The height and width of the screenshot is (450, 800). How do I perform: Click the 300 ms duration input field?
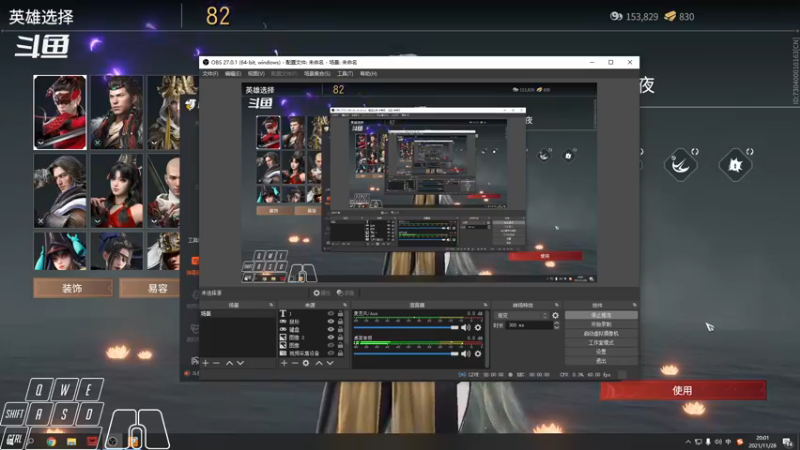(x=529, y=325)
